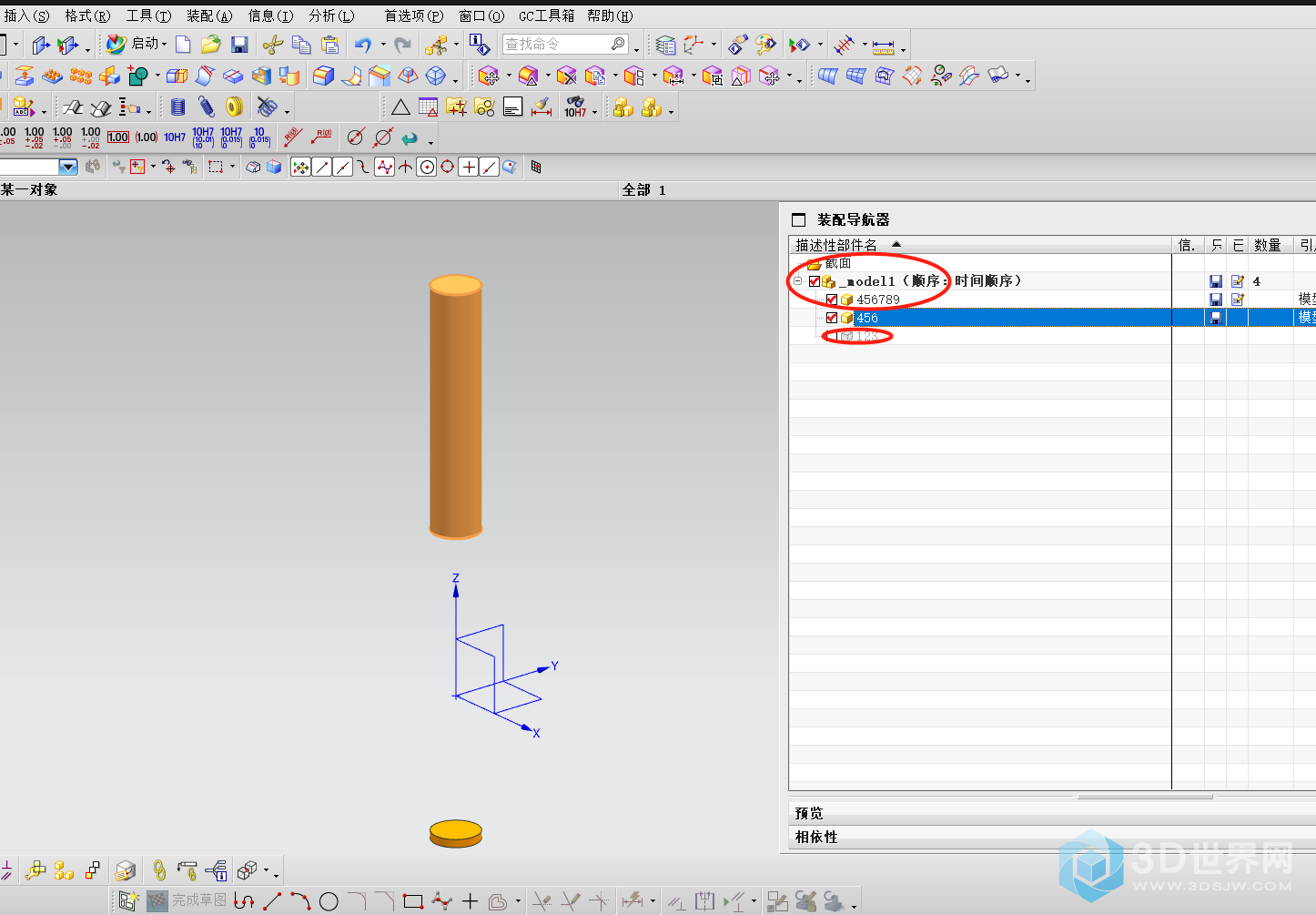Select the Line sketch tool in bottom toolbar
Image resolution: width=1316 pixels, height=915 pixels.
point(272,901)
